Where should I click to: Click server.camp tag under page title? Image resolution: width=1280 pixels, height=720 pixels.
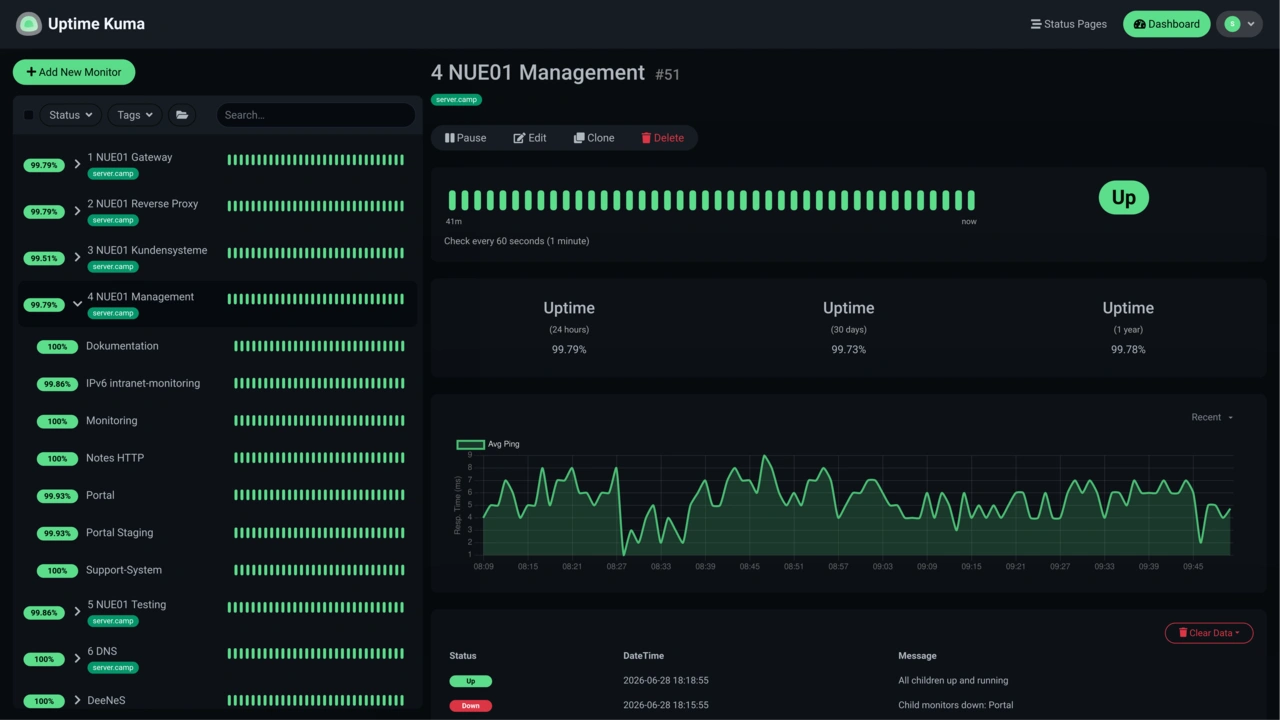pyautogui.click(x=457, y=100)
